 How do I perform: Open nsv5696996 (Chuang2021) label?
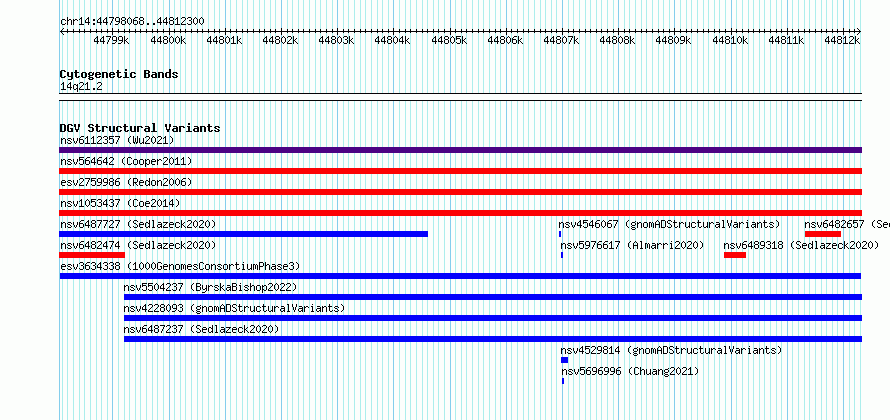[631, 371]
